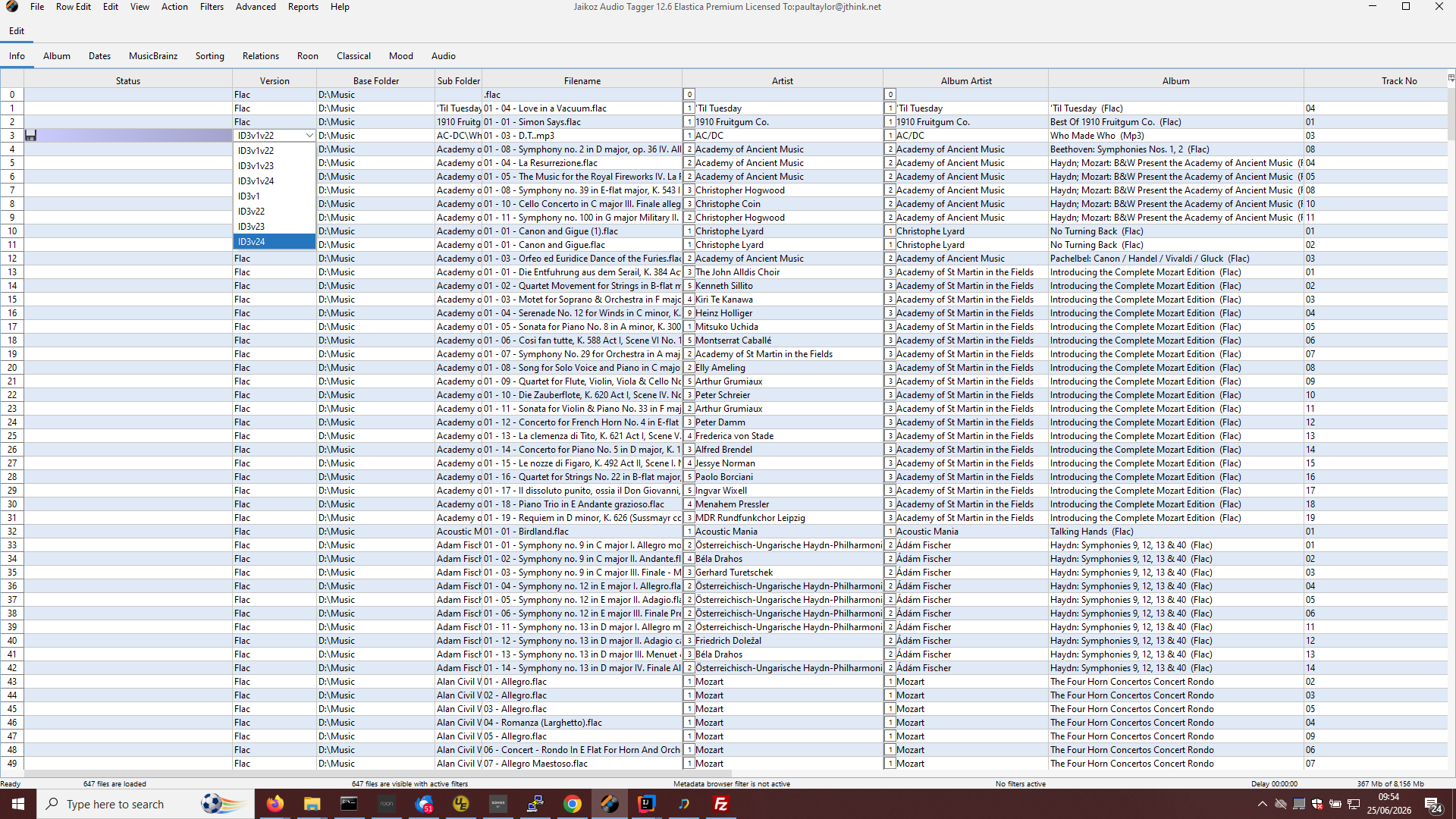
Task: Click artist count box beside Heinz Holliger
Action: pos(689,313)
